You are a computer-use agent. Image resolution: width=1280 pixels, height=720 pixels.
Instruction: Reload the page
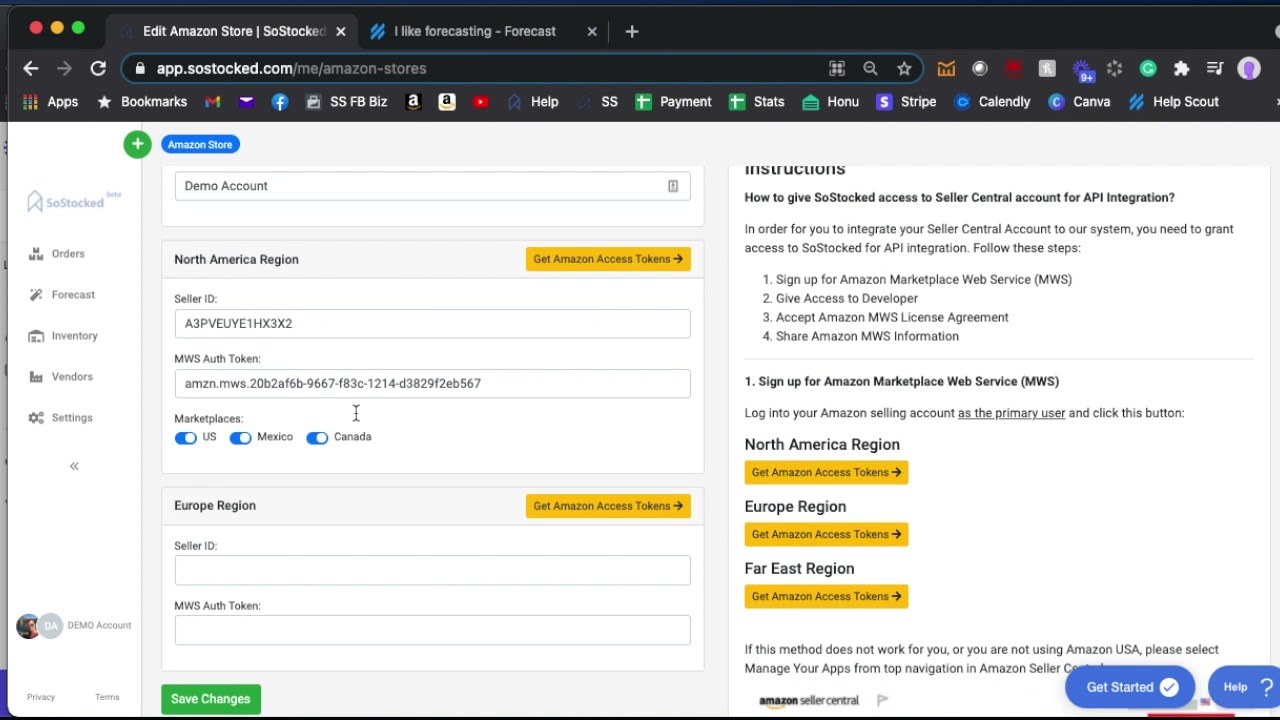(x=98, y=68)
